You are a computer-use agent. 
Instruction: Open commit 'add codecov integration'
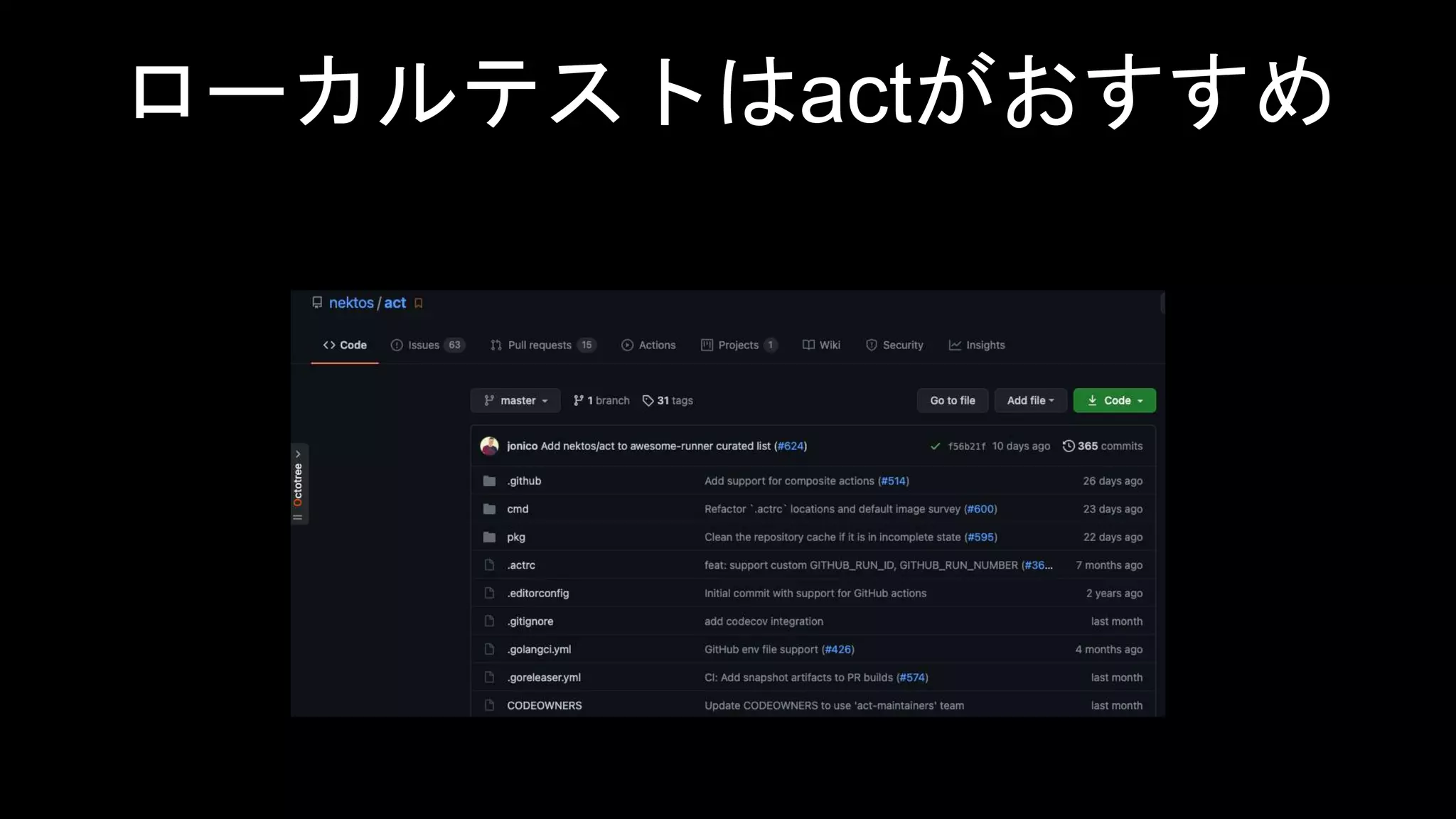(764, 621)
